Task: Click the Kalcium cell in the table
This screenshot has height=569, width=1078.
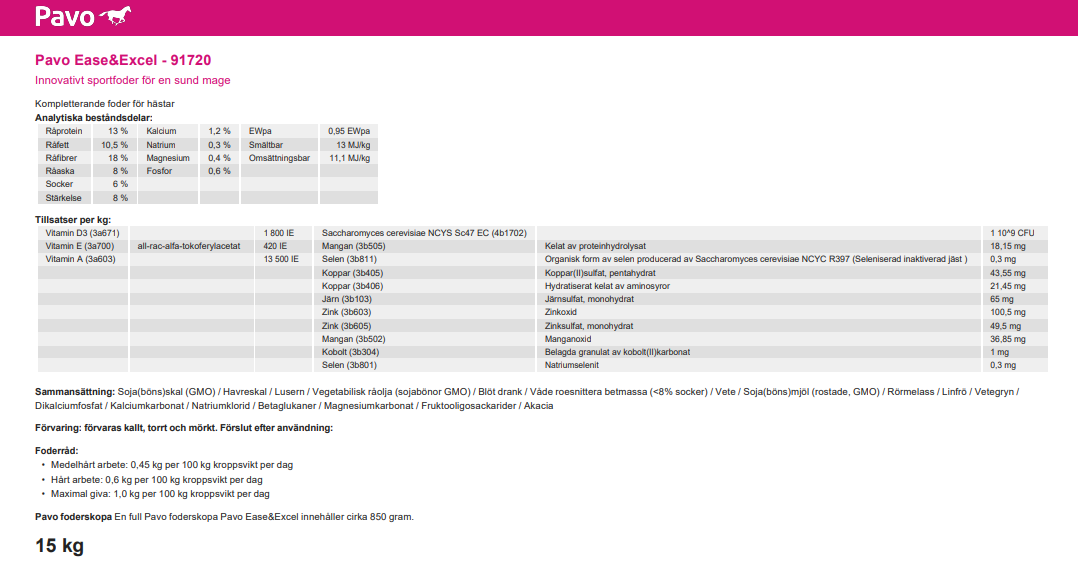Action: click(x=162, y=131)
